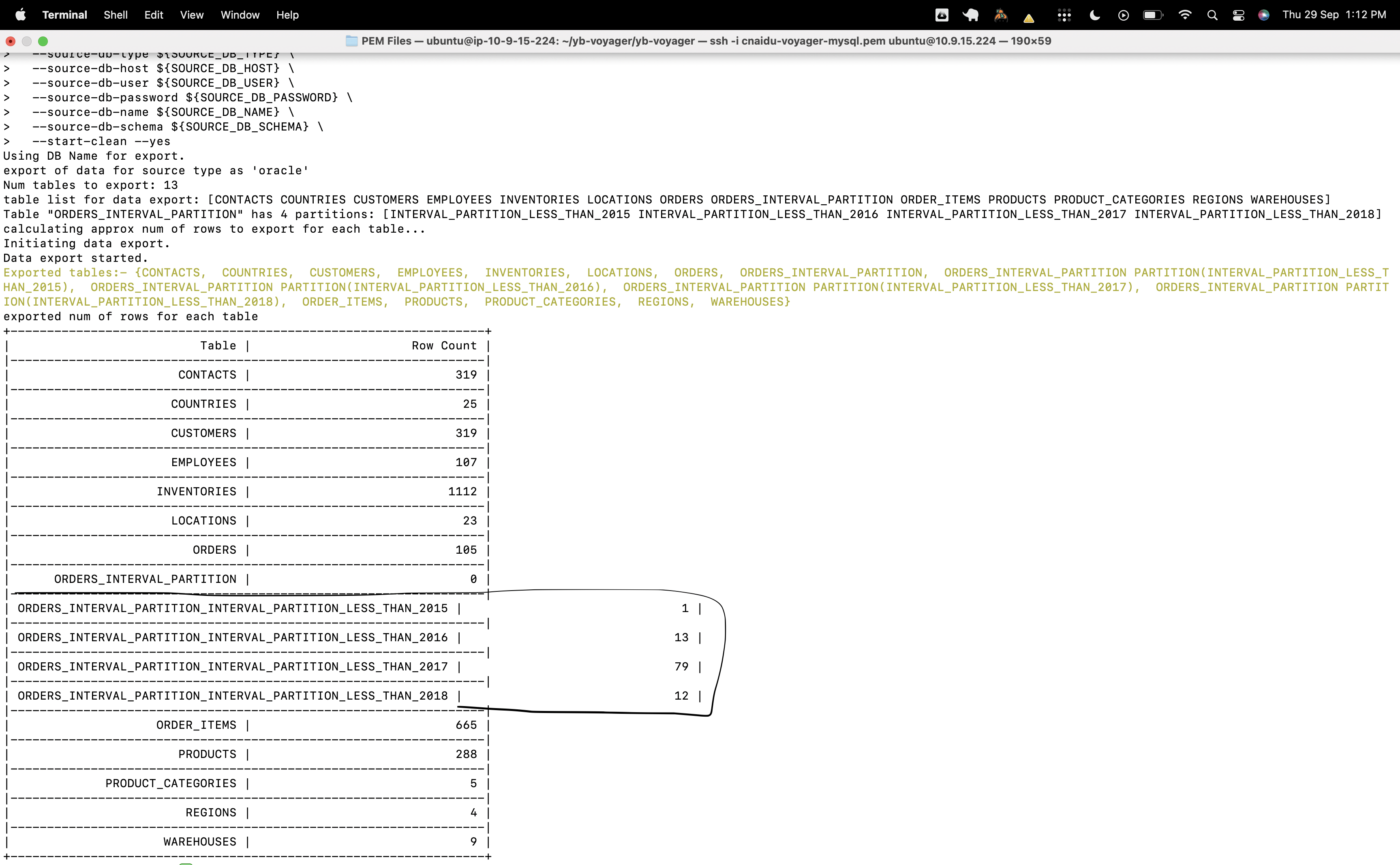1400x865 pixels.
Task: Open the Help menu
Action: pyautogui.click(x=288, y=15)
